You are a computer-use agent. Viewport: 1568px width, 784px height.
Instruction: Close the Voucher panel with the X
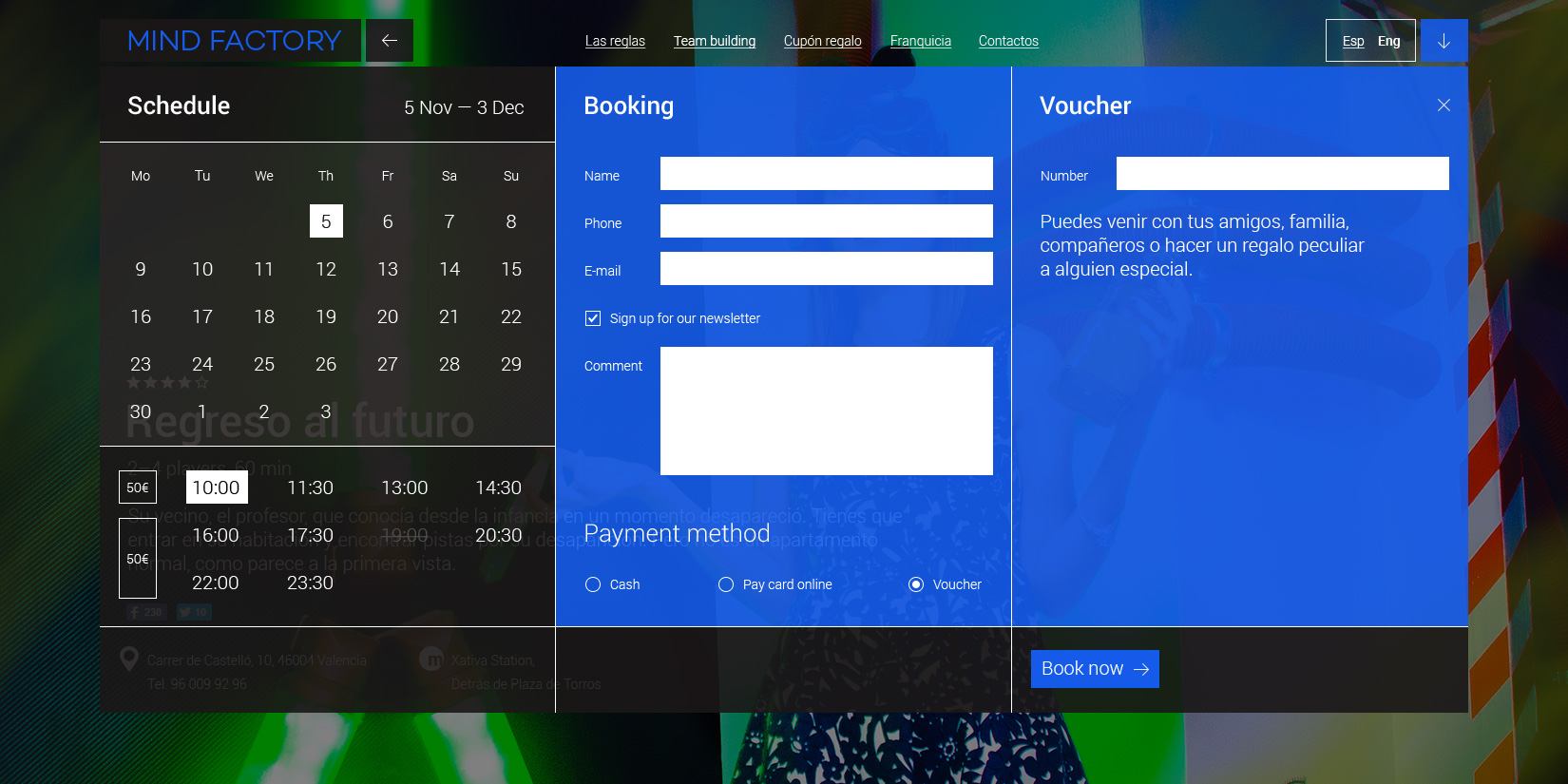[x=1444, y=105]
